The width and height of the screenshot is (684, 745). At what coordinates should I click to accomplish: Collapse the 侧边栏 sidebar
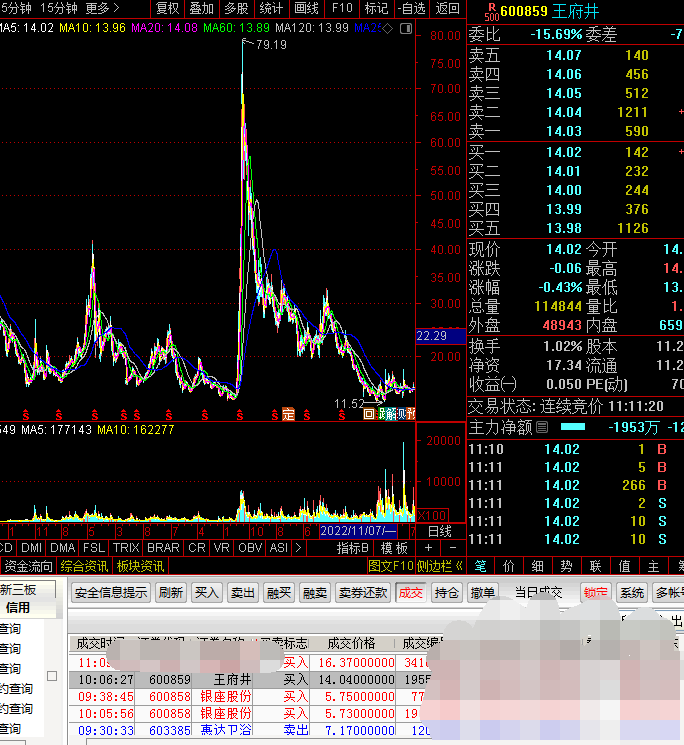(440, 566)
